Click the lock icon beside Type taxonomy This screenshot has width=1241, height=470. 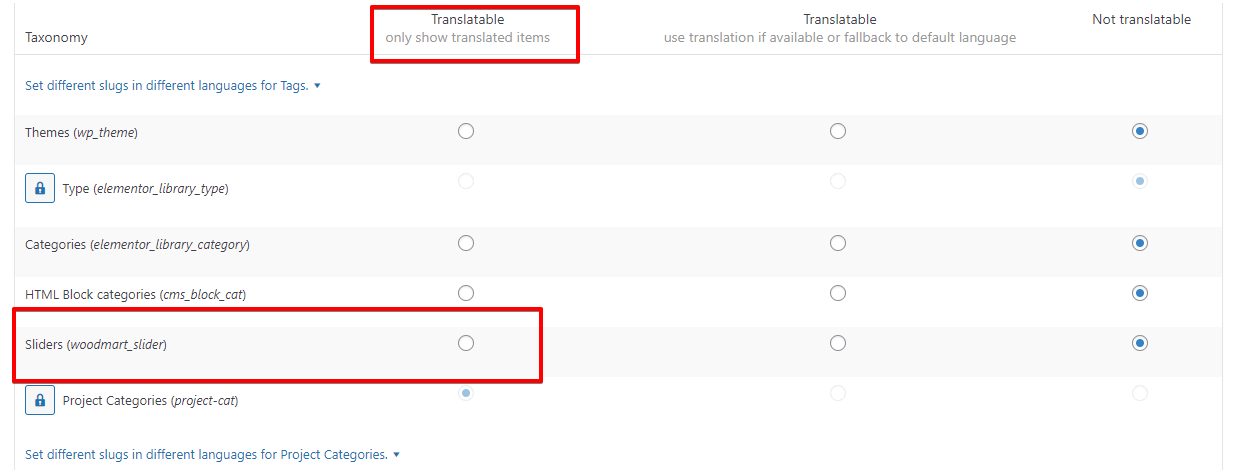[40, 188]
